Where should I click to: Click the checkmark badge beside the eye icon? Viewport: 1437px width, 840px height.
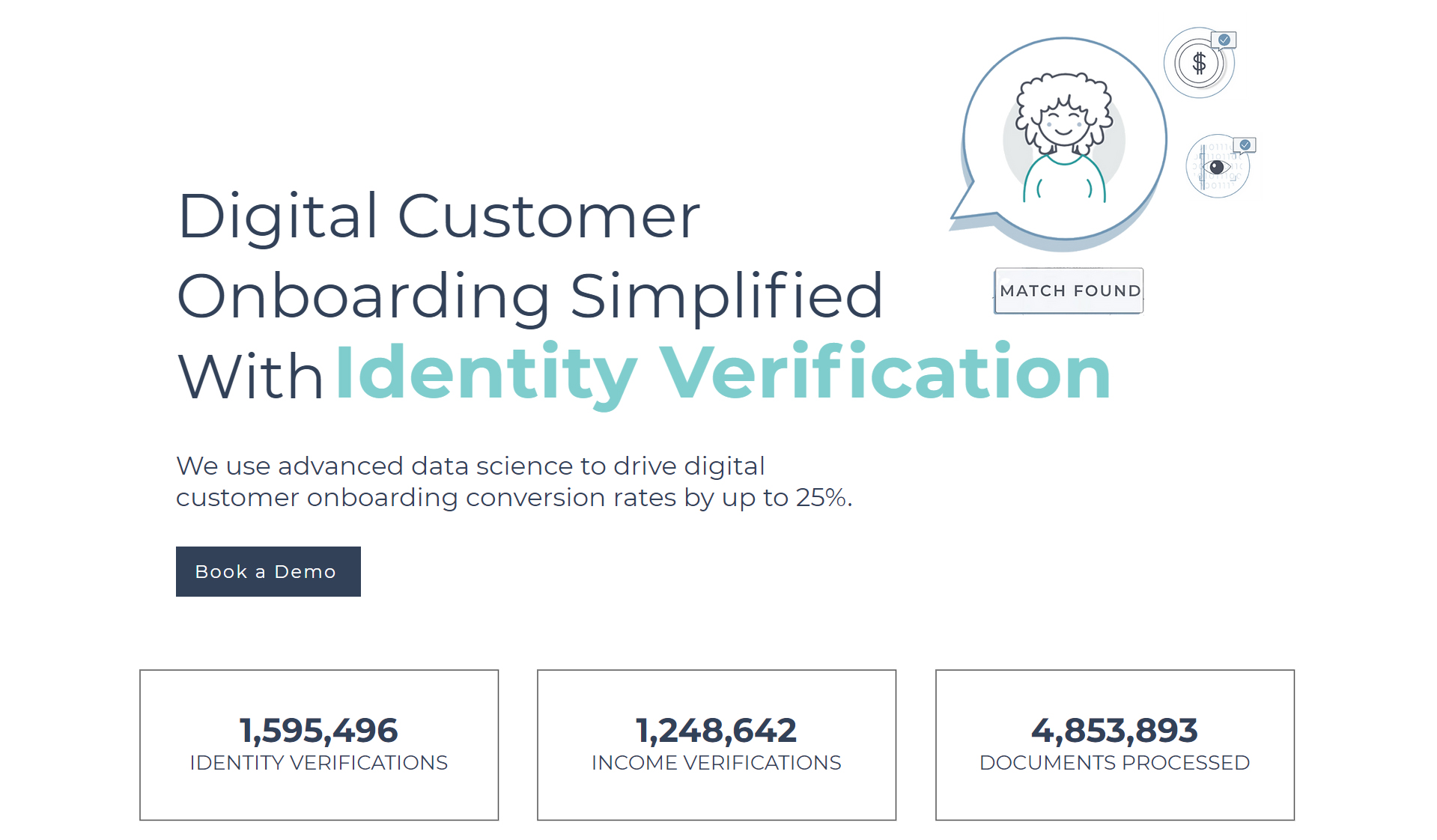[1245, 144]
